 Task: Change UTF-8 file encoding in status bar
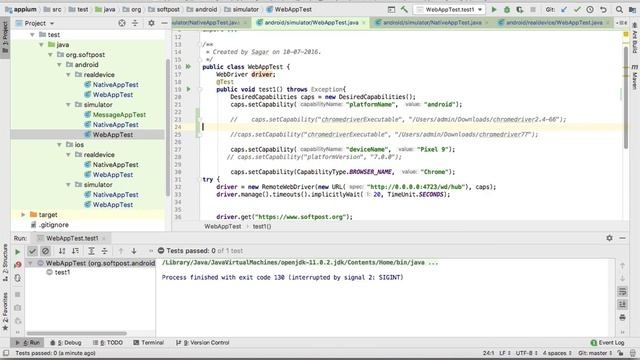(x=527, y=353)
